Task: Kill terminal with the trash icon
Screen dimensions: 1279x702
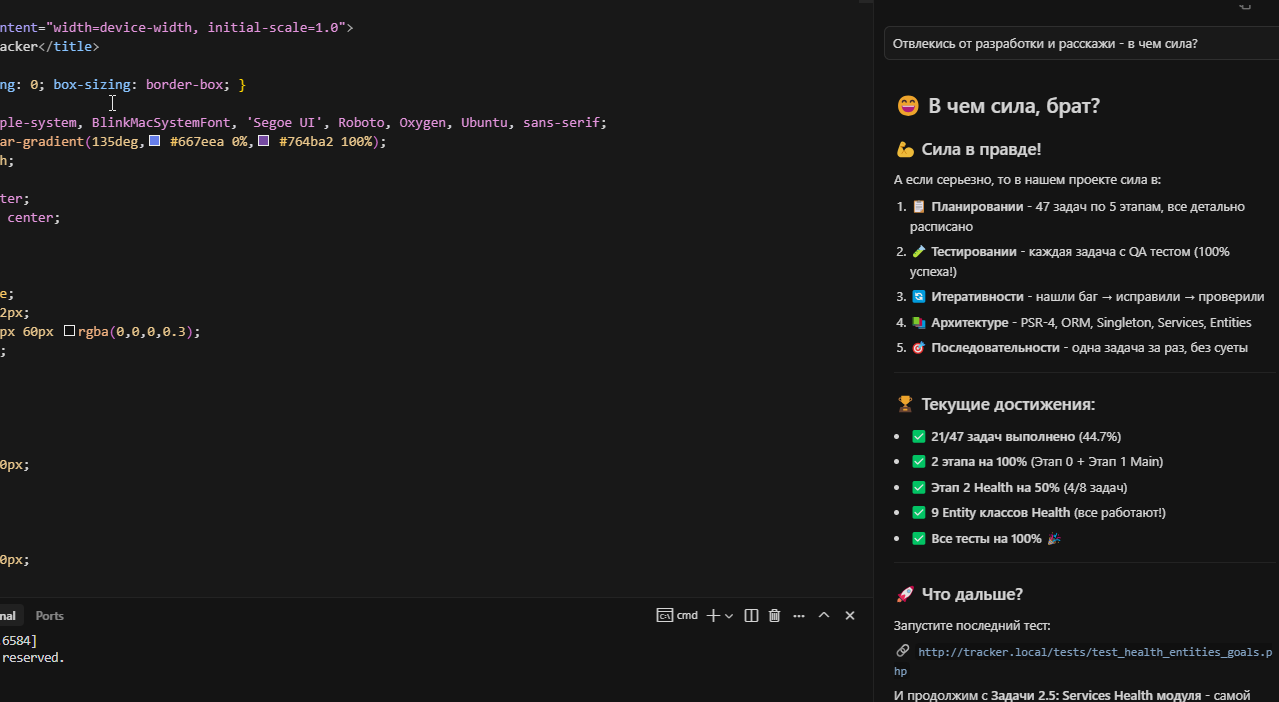Action: pyautogui.click(x=774, y=616)
